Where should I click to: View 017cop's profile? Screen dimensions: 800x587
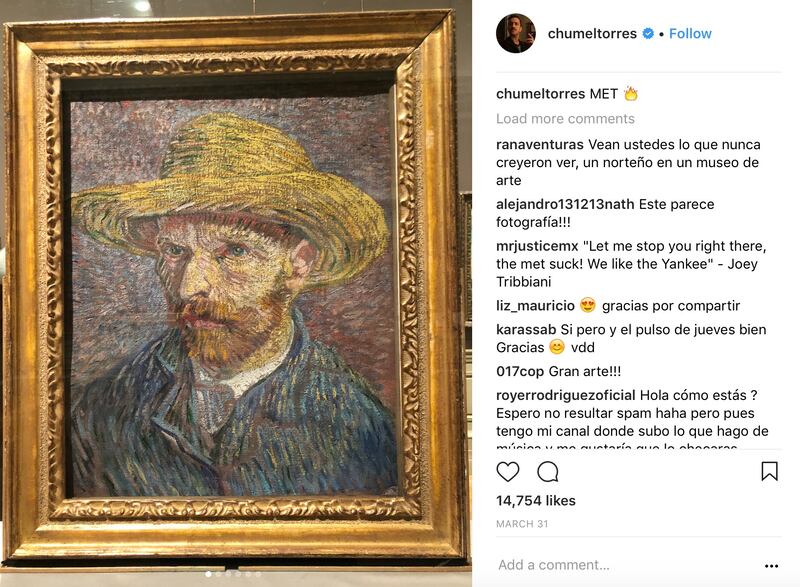pos(520,371)
